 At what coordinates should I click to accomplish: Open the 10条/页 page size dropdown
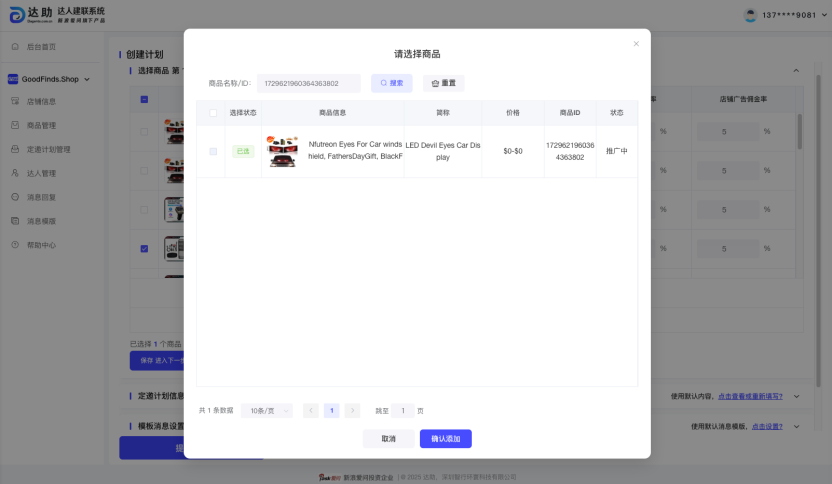[266, 410]
